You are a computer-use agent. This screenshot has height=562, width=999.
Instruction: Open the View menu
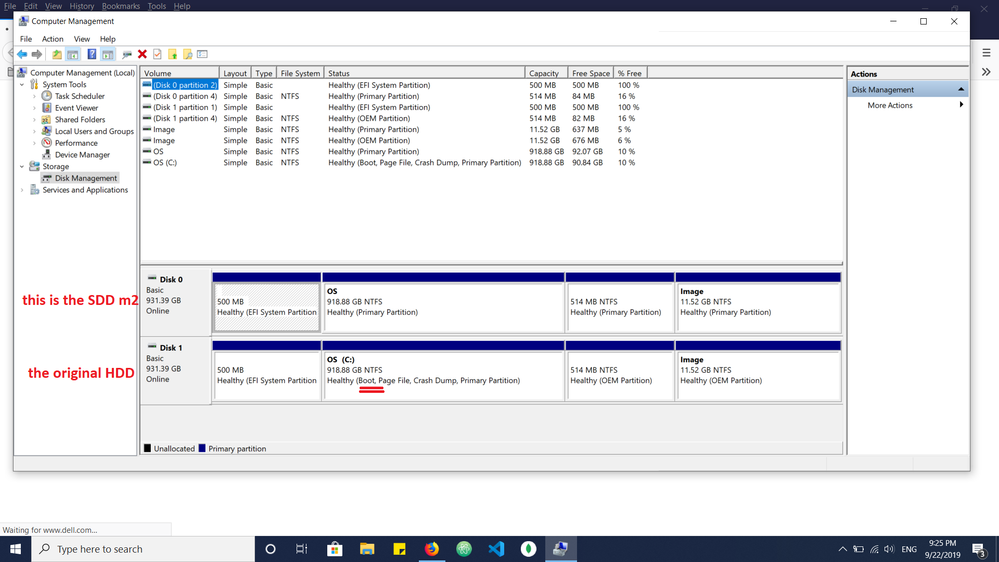[80, 39]
